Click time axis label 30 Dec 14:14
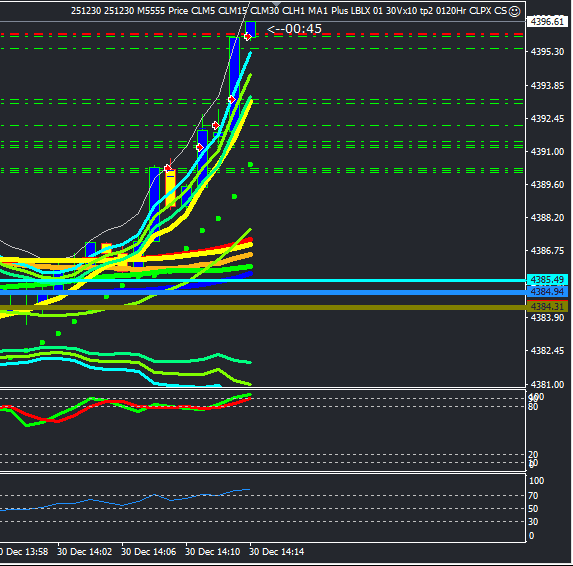 [276, 552]
